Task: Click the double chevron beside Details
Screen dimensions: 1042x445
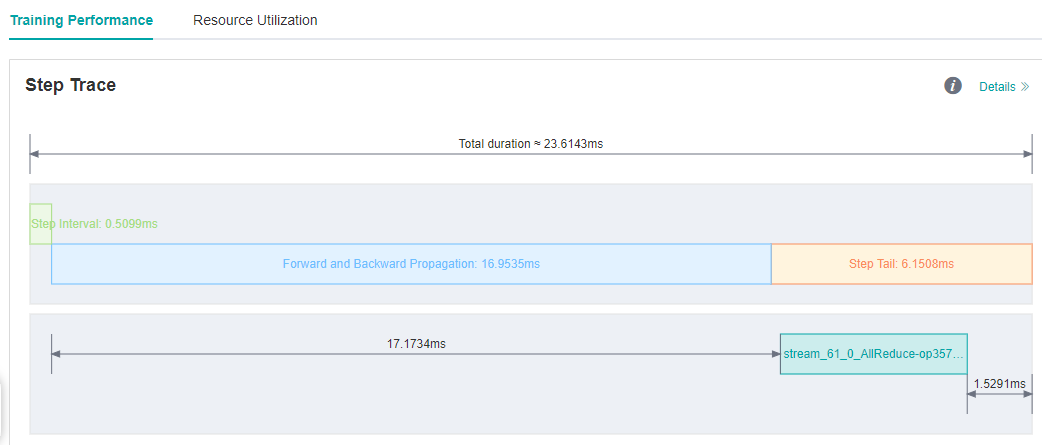Action: tap(1024, 87)
